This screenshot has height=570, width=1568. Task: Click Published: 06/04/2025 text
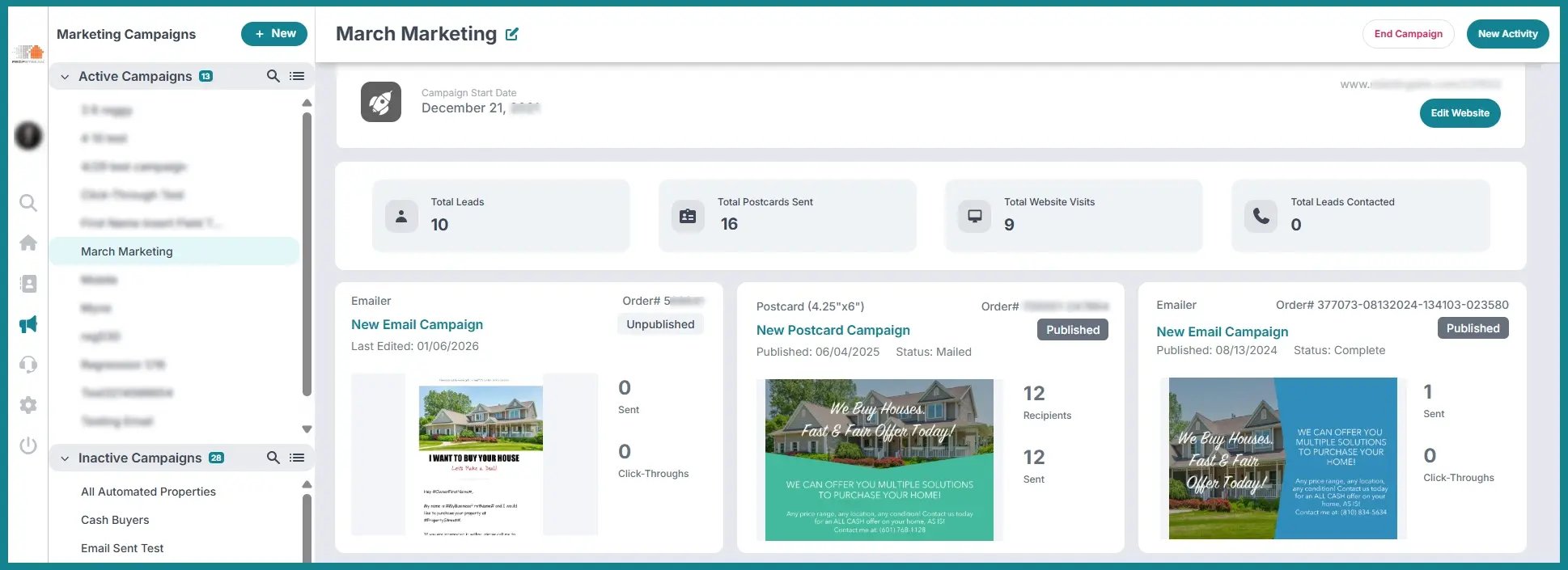pyautogui.click(x=818, y=352)
